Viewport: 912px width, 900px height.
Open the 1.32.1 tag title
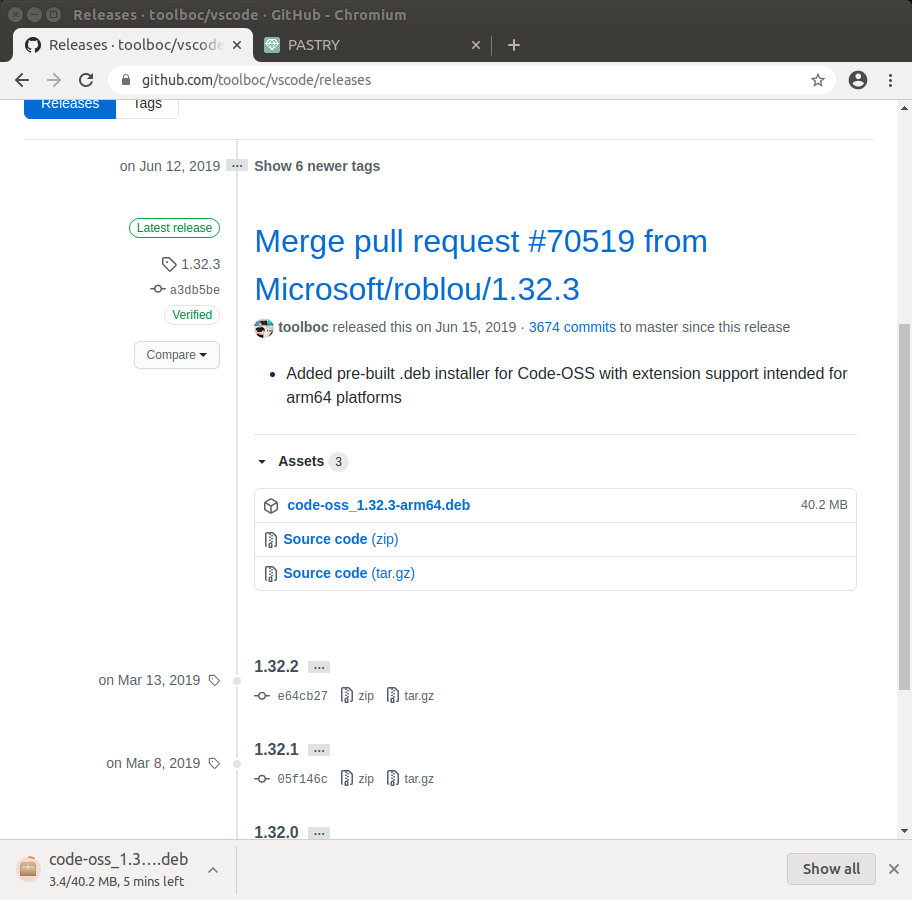click(x=276, y=749)
